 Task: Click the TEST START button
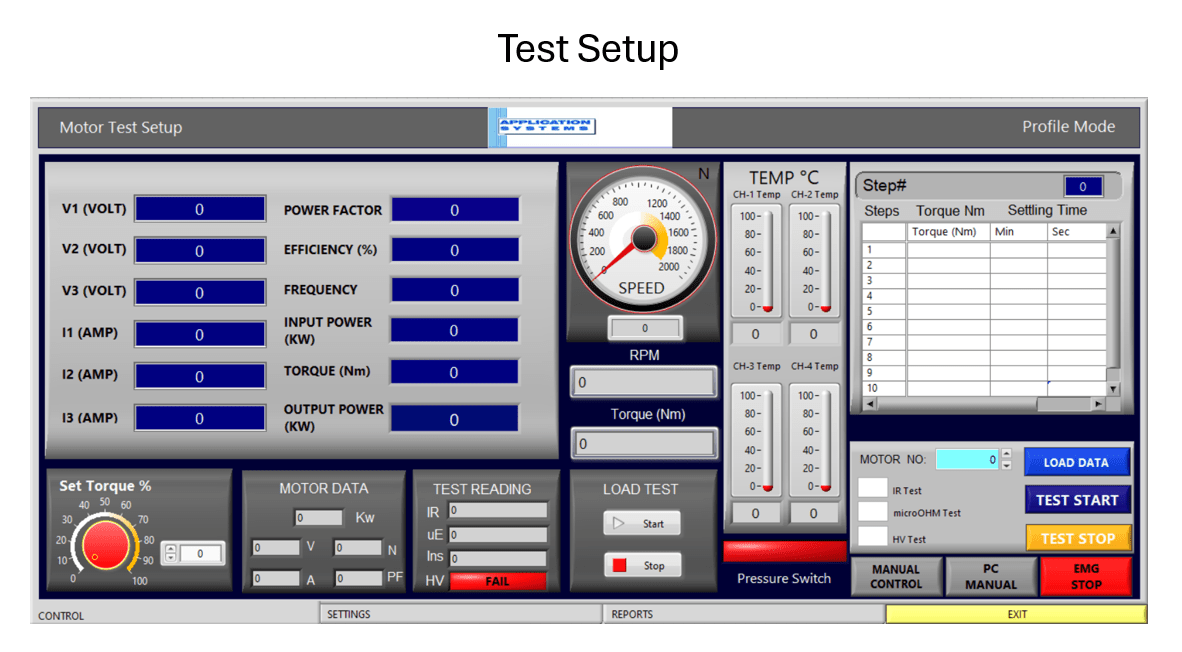pyautogui.click(x=1077, y=500)
